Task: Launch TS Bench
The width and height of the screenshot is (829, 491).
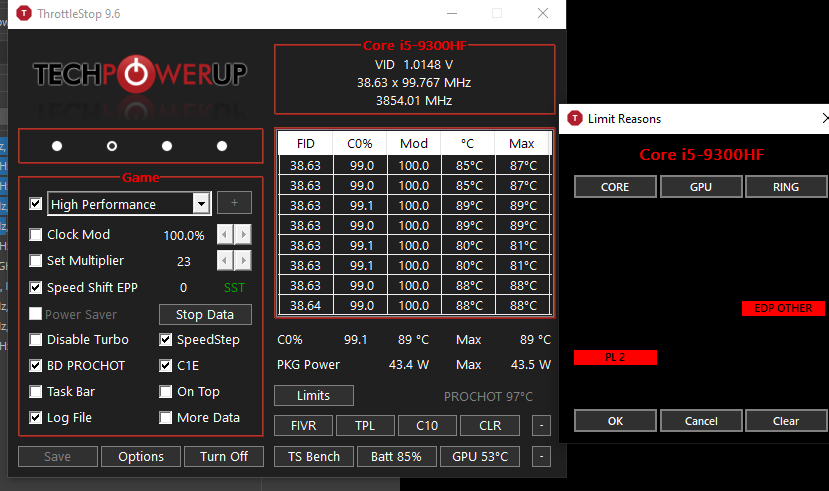Action: [x=314, y=457]
